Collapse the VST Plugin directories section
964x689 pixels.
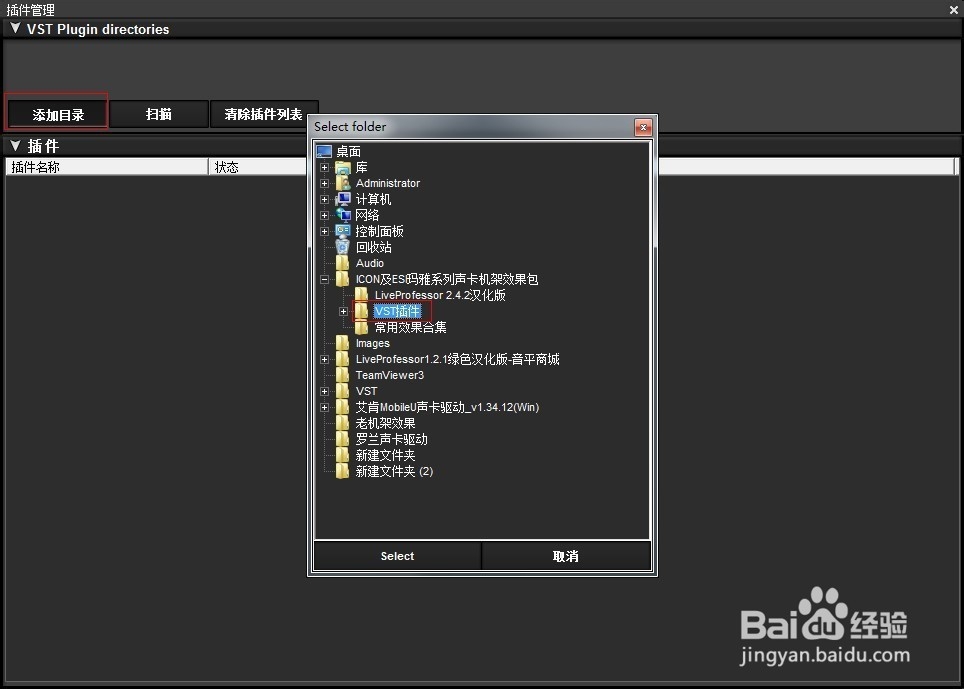(15, 29)
